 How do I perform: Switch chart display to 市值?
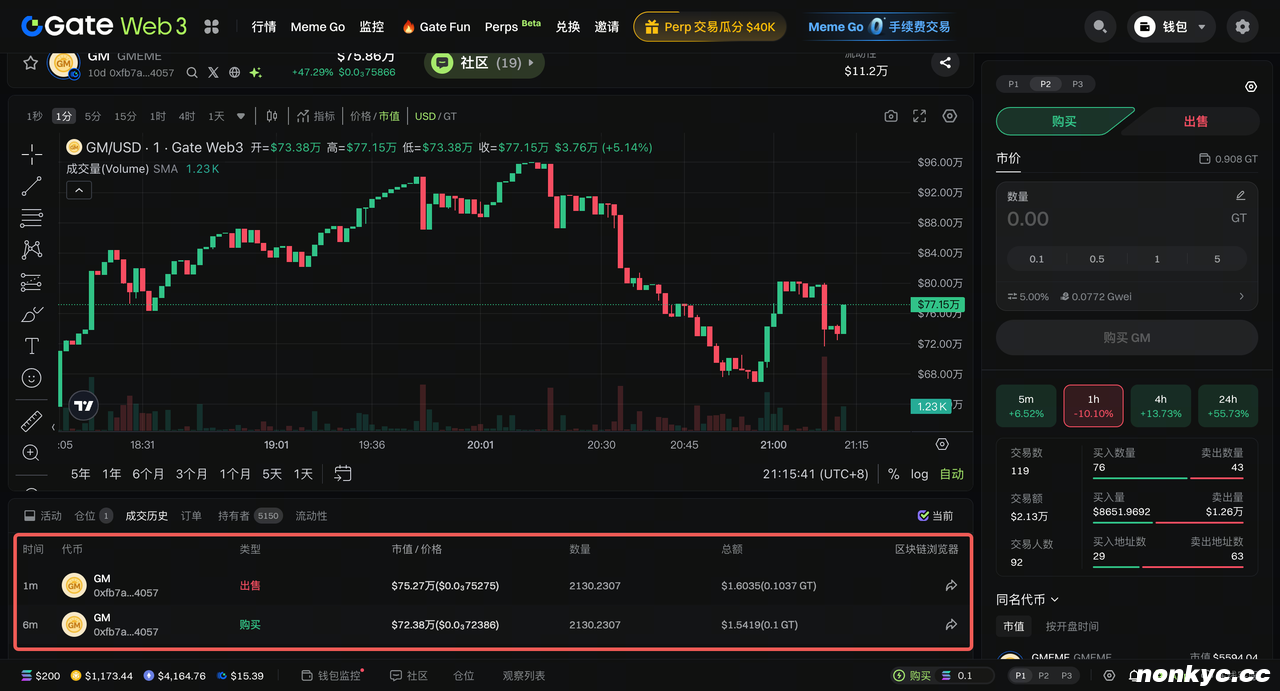[389, 116]
